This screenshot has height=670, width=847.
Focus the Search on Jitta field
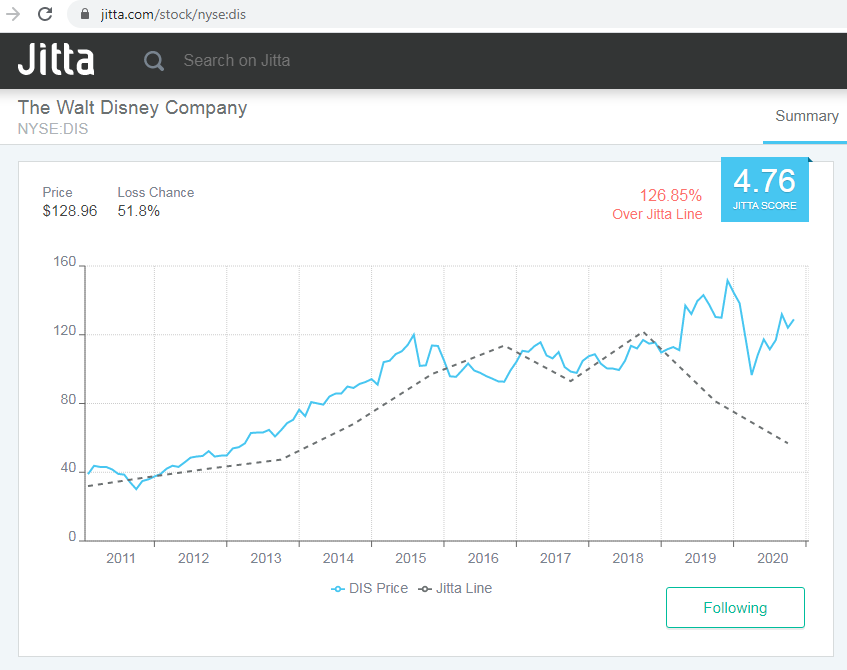point(237,61)
